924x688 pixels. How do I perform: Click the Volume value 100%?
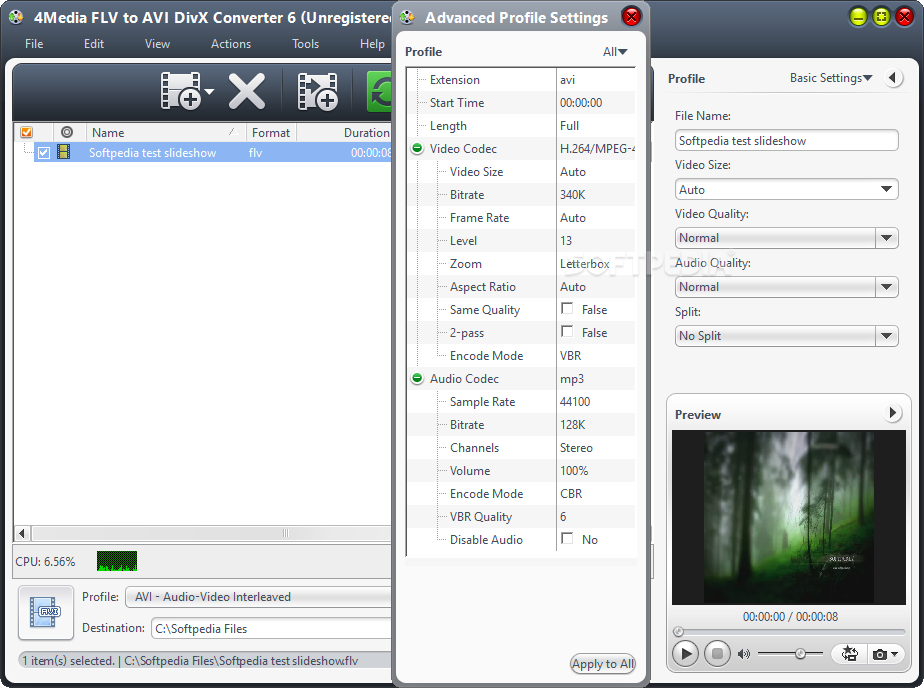[574, 470]
